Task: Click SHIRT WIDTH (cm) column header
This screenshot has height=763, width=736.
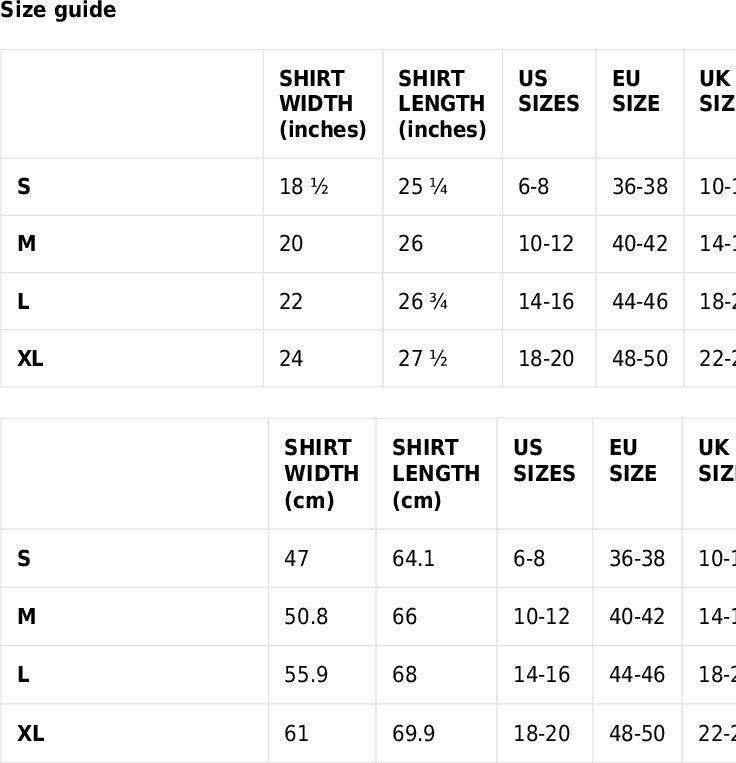Action: coord(322,473)
